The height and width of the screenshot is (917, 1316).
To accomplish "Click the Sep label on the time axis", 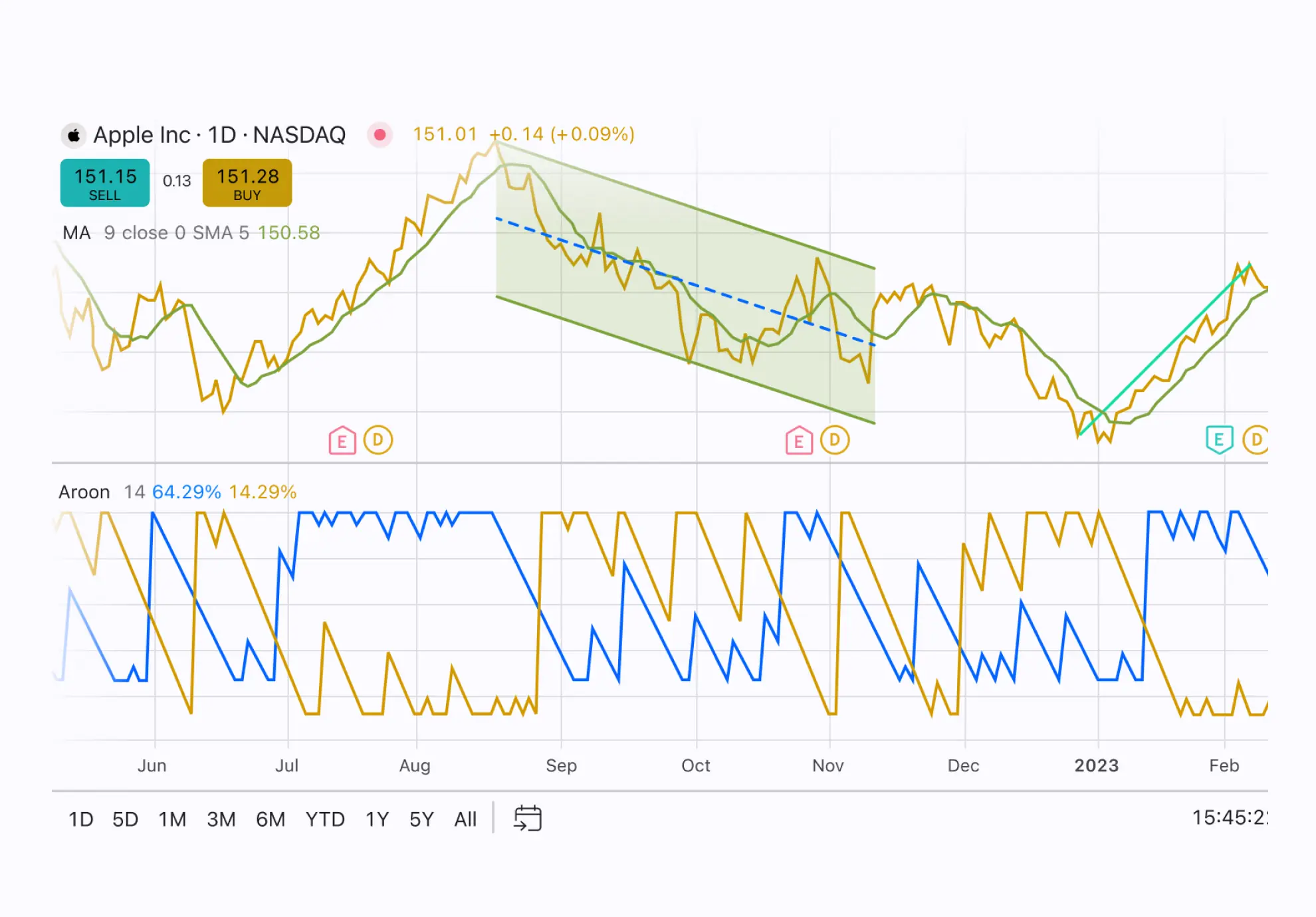I will (562, 766).
